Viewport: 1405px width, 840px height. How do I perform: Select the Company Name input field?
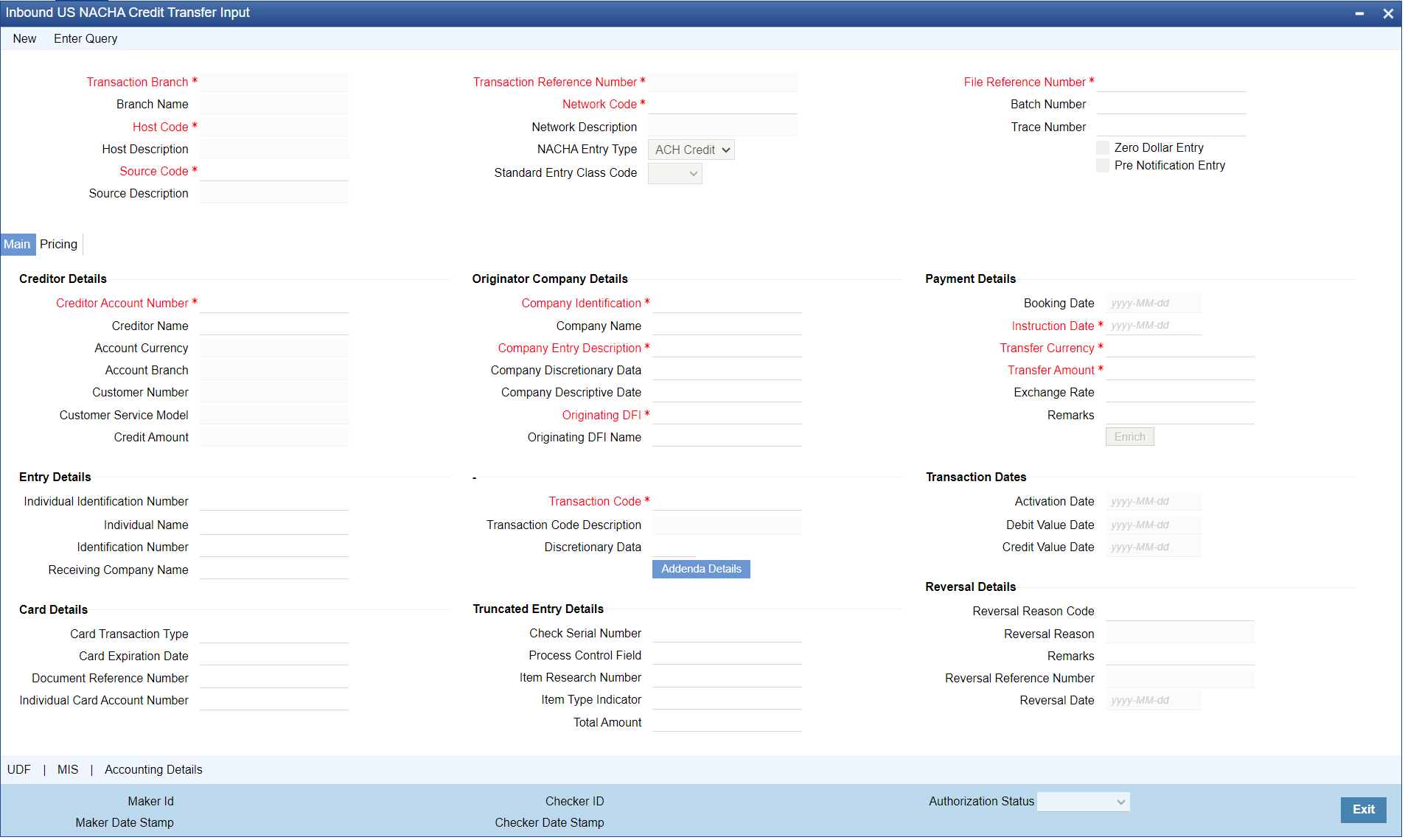(728, 326)
